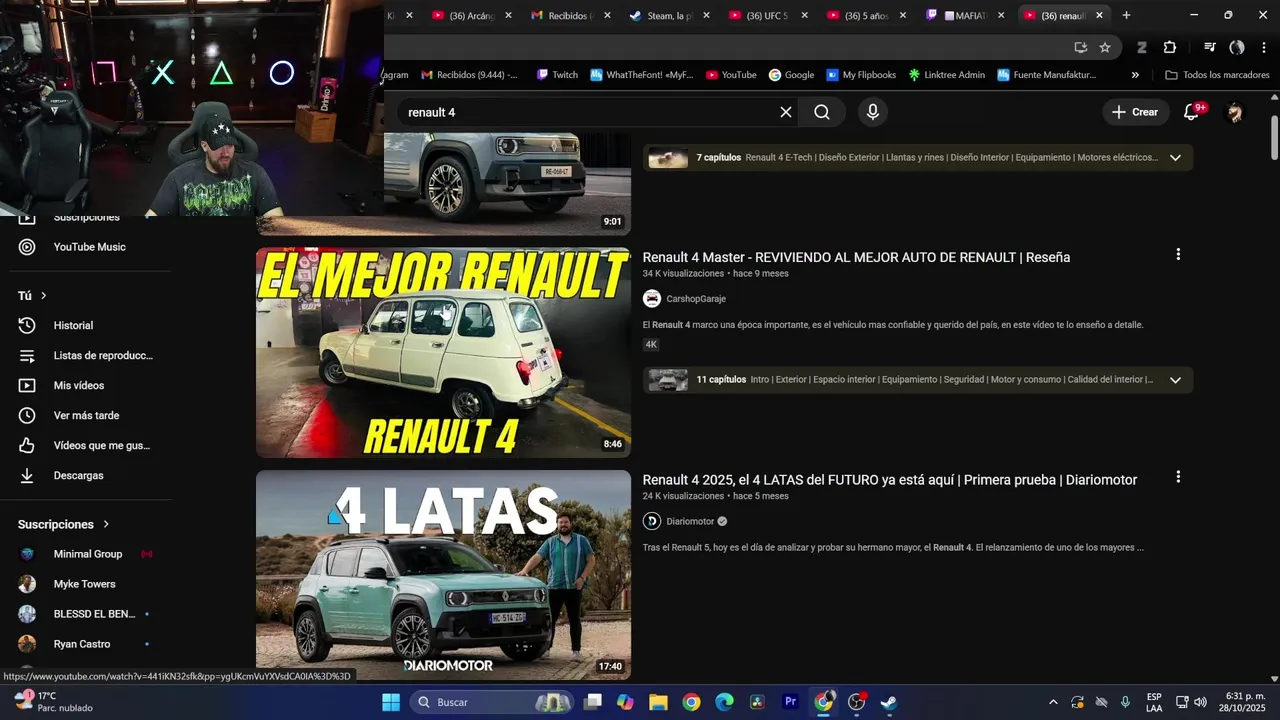Expand the 11 capítulos chapter list
1280x720 pixels.
[1175, 379]
